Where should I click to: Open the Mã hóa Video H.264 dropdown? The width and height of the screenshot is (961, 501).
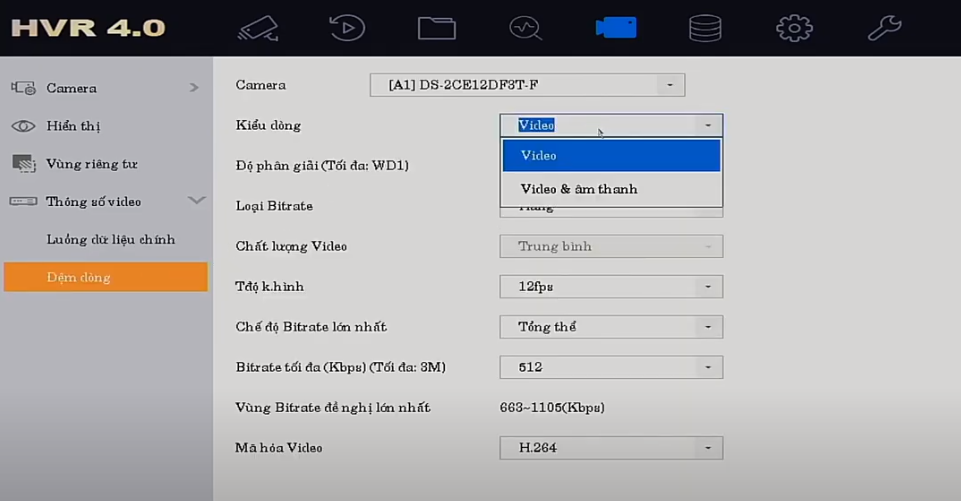611,448
